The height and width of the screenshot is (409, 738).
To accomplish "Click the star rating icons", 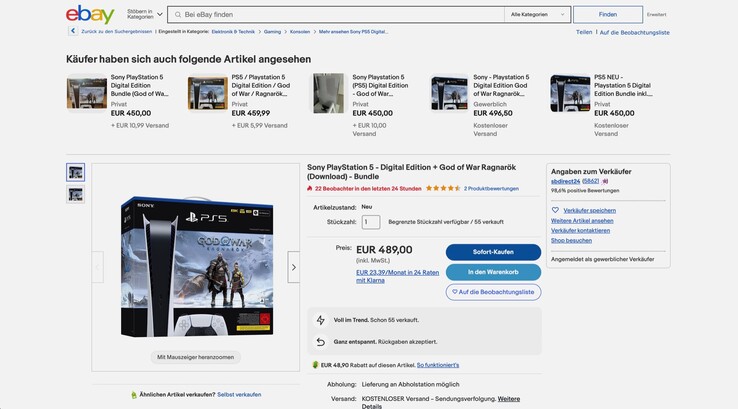I will [x=443, y=188].
